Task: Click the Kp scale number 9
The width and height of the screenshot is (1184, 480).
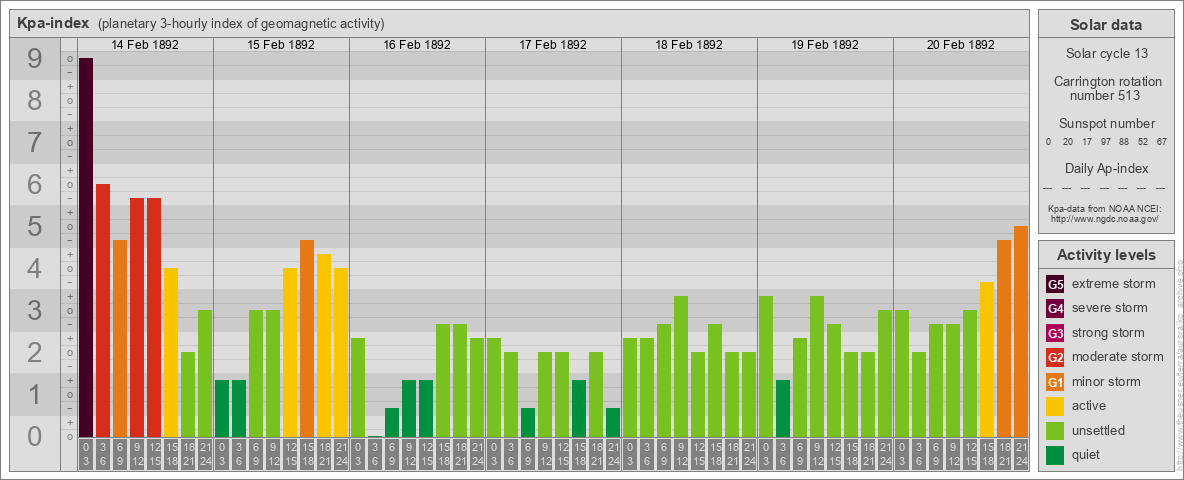Action: pyautogui.click(x=34, y=59)
